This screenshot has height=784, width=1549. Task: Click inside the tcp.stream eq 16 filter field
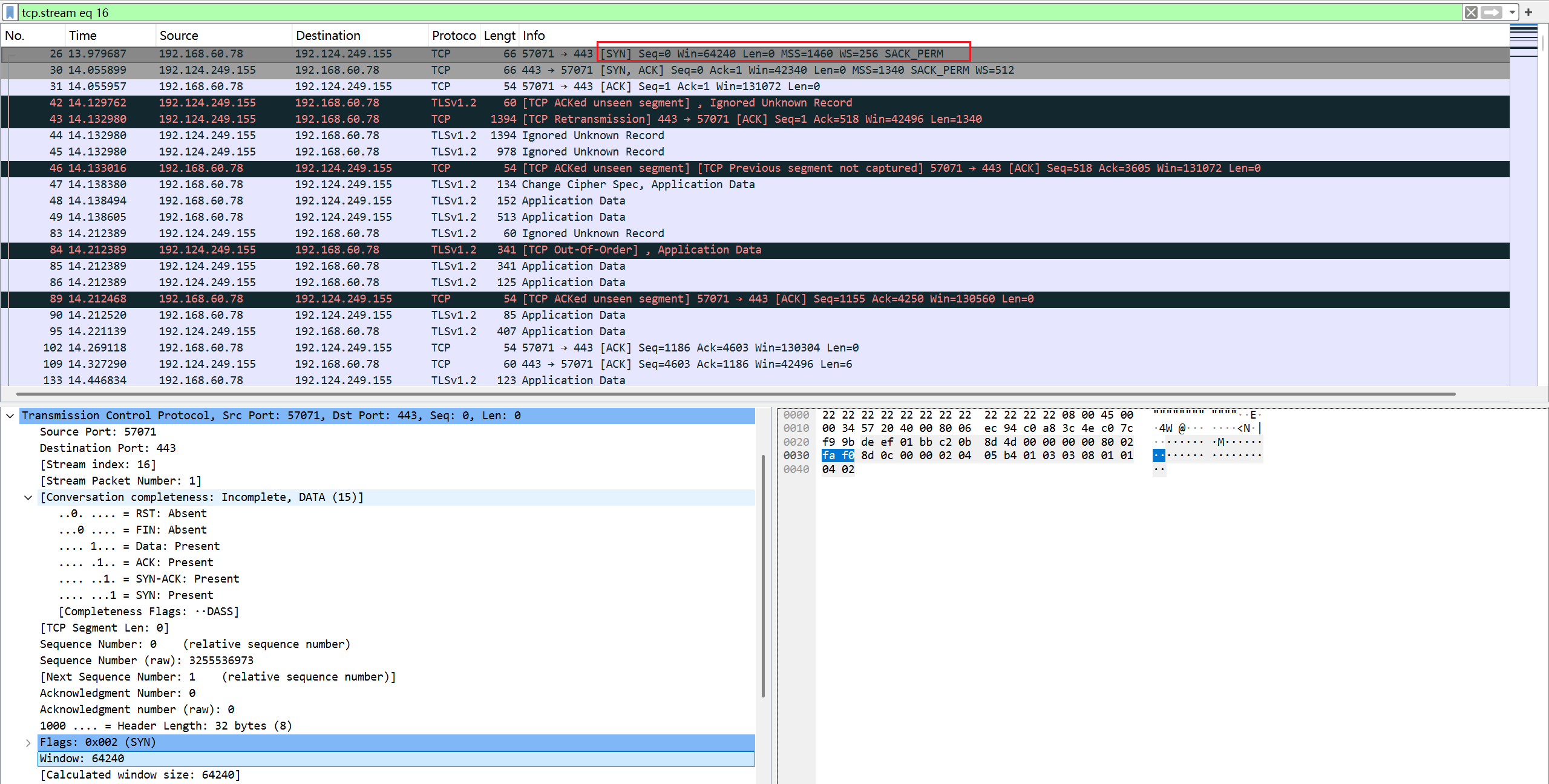738,12
